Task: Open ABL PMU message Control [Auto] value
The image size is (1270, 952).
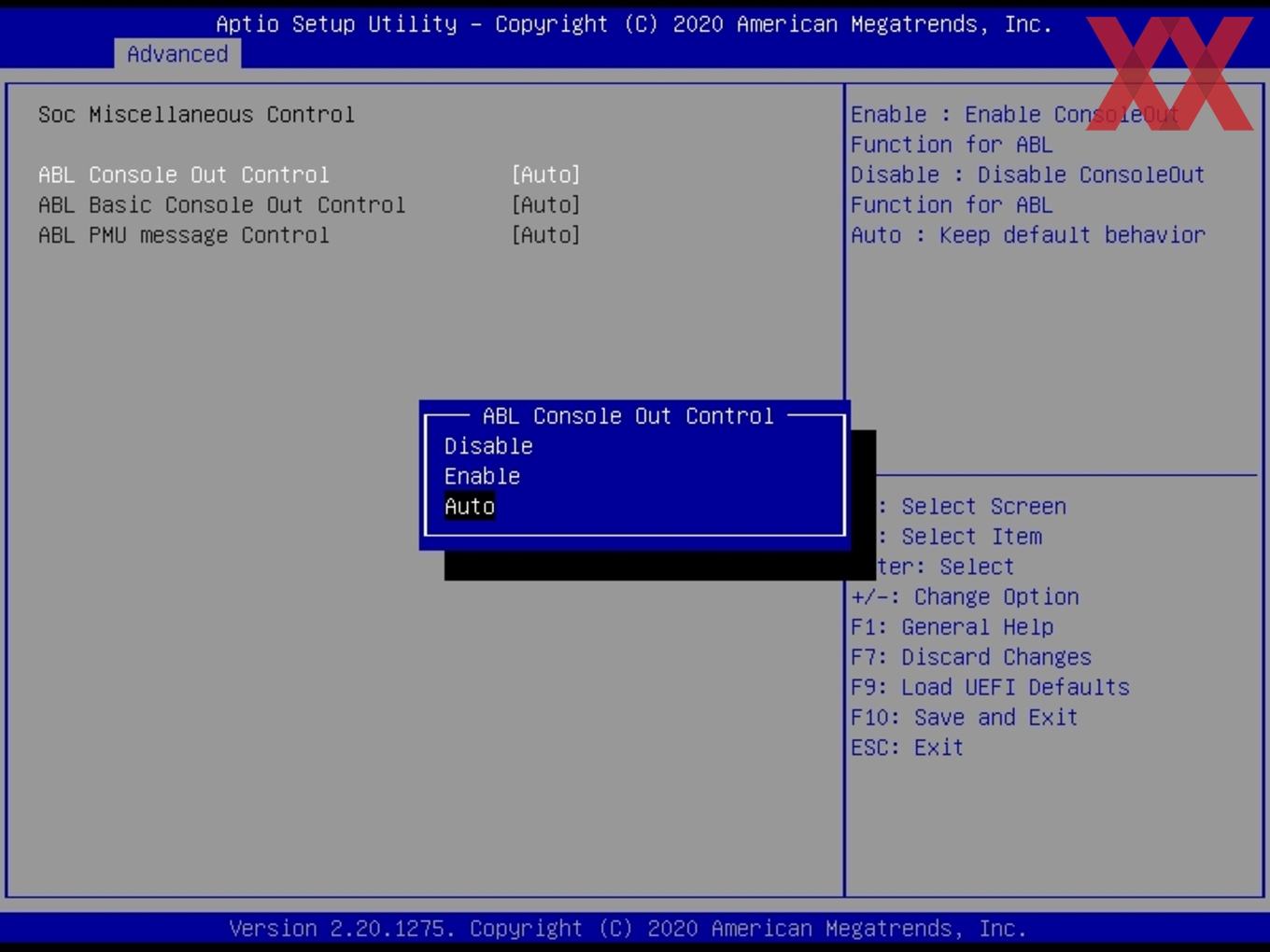Action: pyautogui.click(x=546, y=235)
